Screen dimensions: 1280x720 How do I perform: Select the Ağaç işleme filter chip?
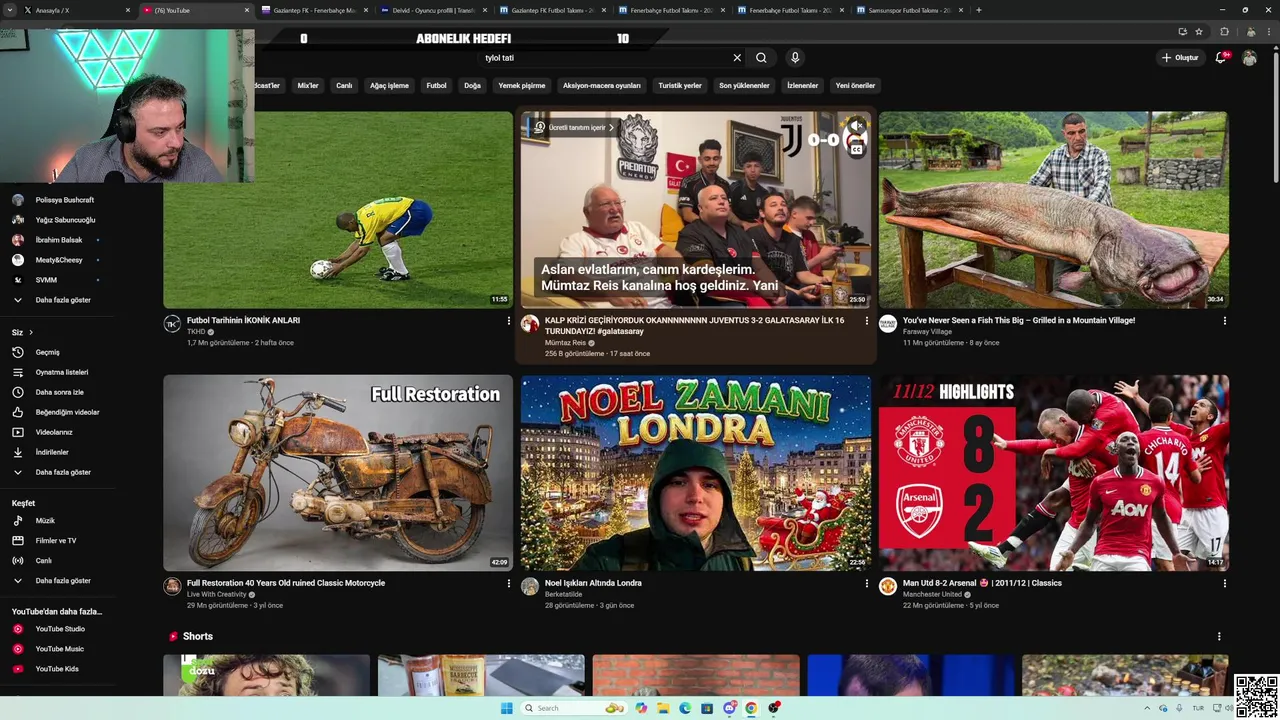pyautogui.click(x=390, y=86)
